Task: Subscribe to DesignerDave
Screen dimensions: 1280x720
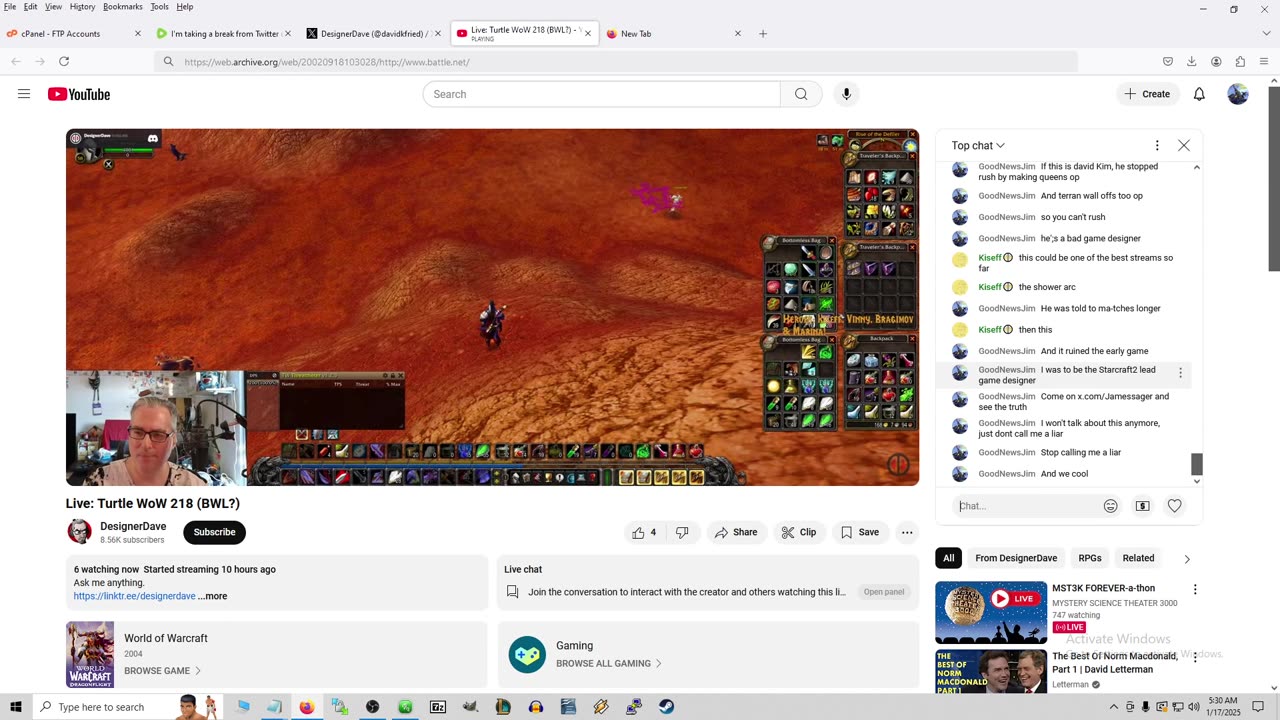Action: (214, 532)
